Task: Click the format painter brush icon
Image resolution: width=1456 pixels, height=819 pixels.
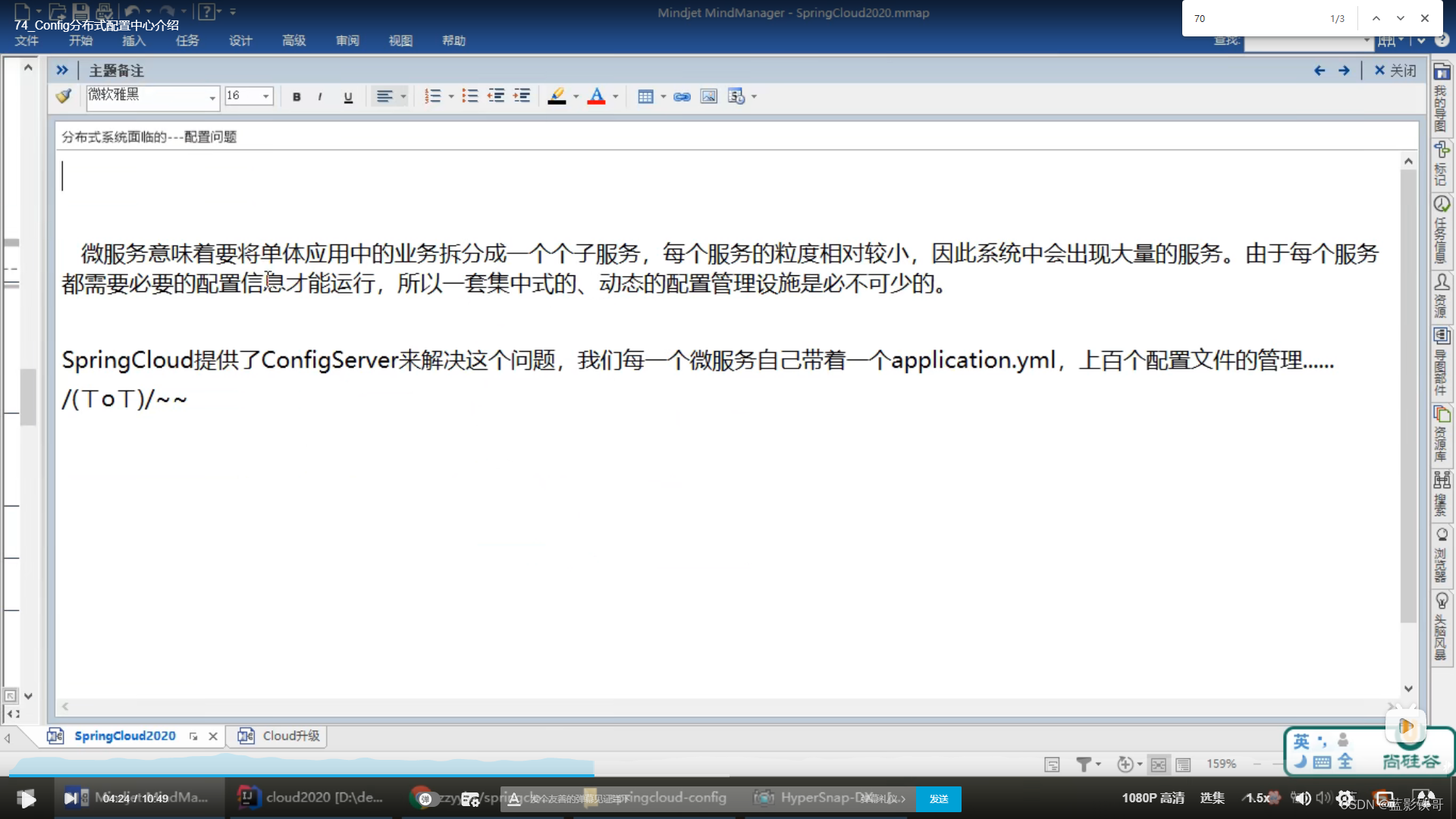Action: 64,96
